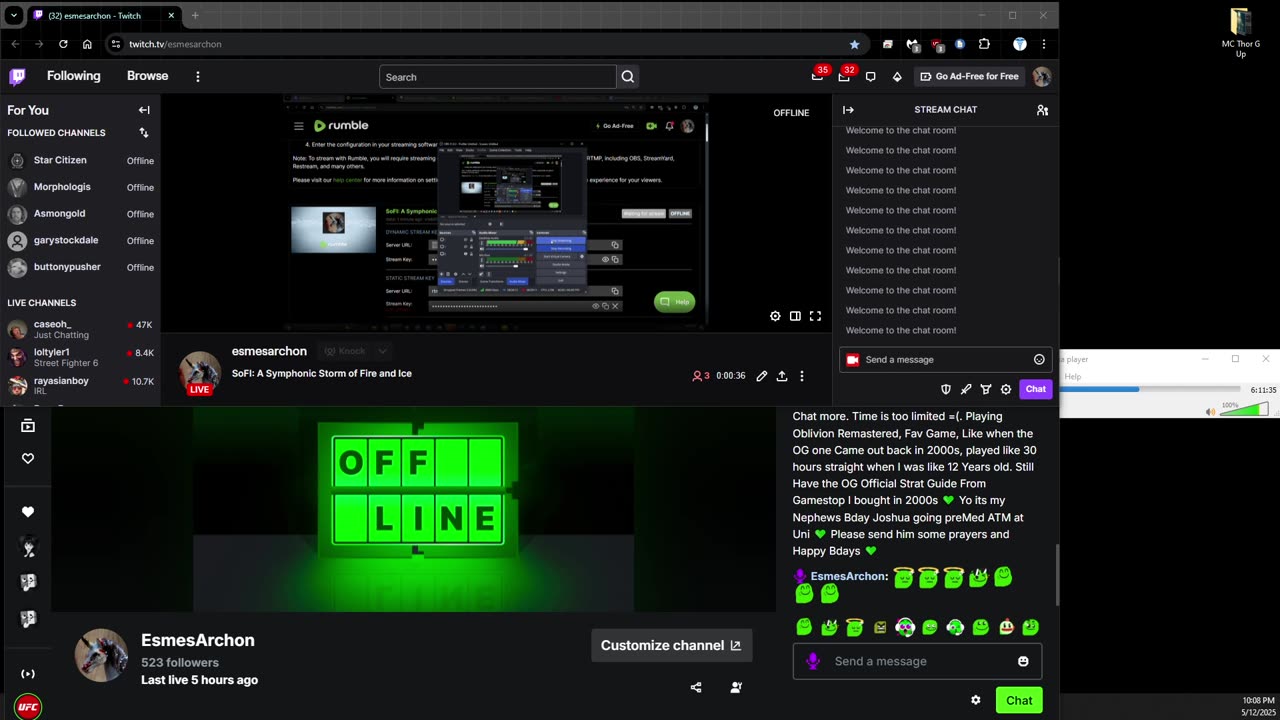
Task: Open the user profile avatar menu
Action: [1041, 77]
